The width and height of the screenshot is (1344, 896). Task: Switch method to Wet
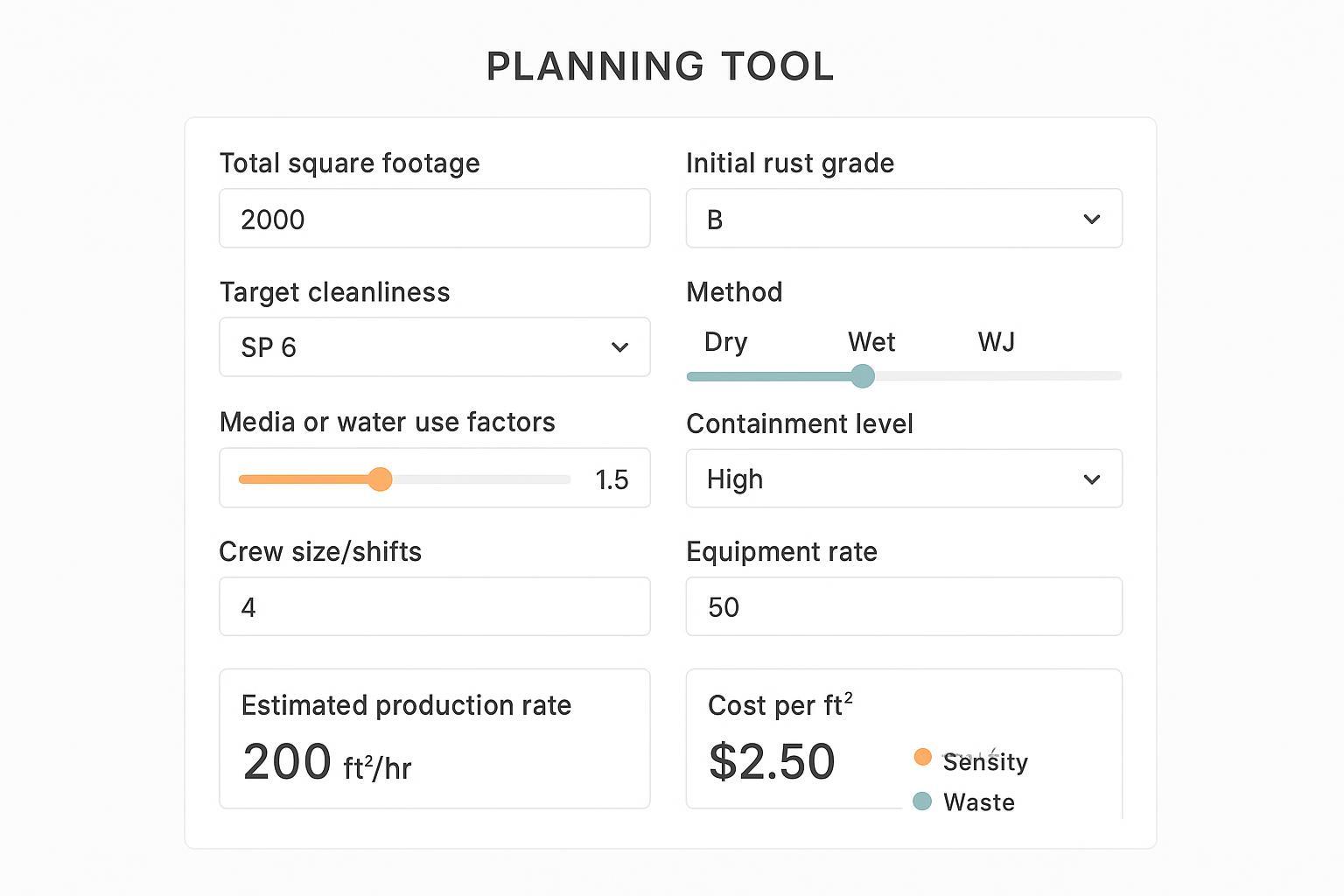(x=871, y=343)
